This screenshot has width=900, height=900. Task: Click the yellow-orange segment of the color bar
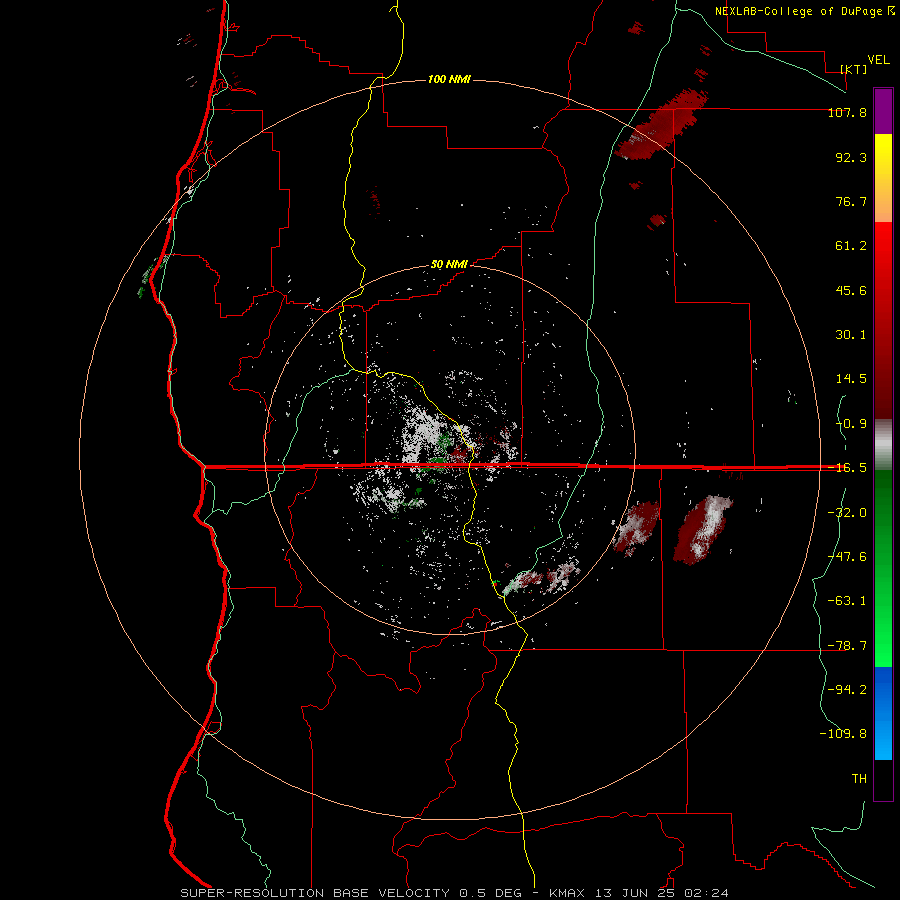click(883, 178)
